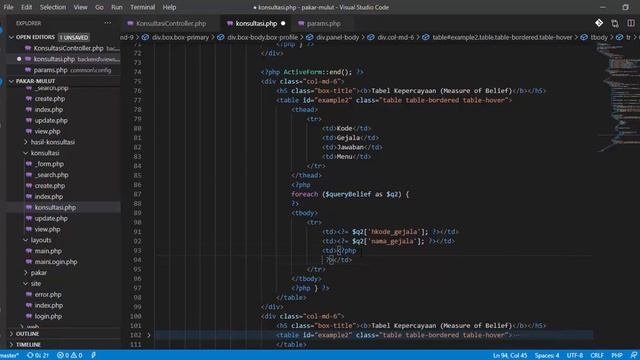The width and height of the screenshot is (640, 360).
Task: Click the 1 UNSAVED badge
Action: click(74, 37)
